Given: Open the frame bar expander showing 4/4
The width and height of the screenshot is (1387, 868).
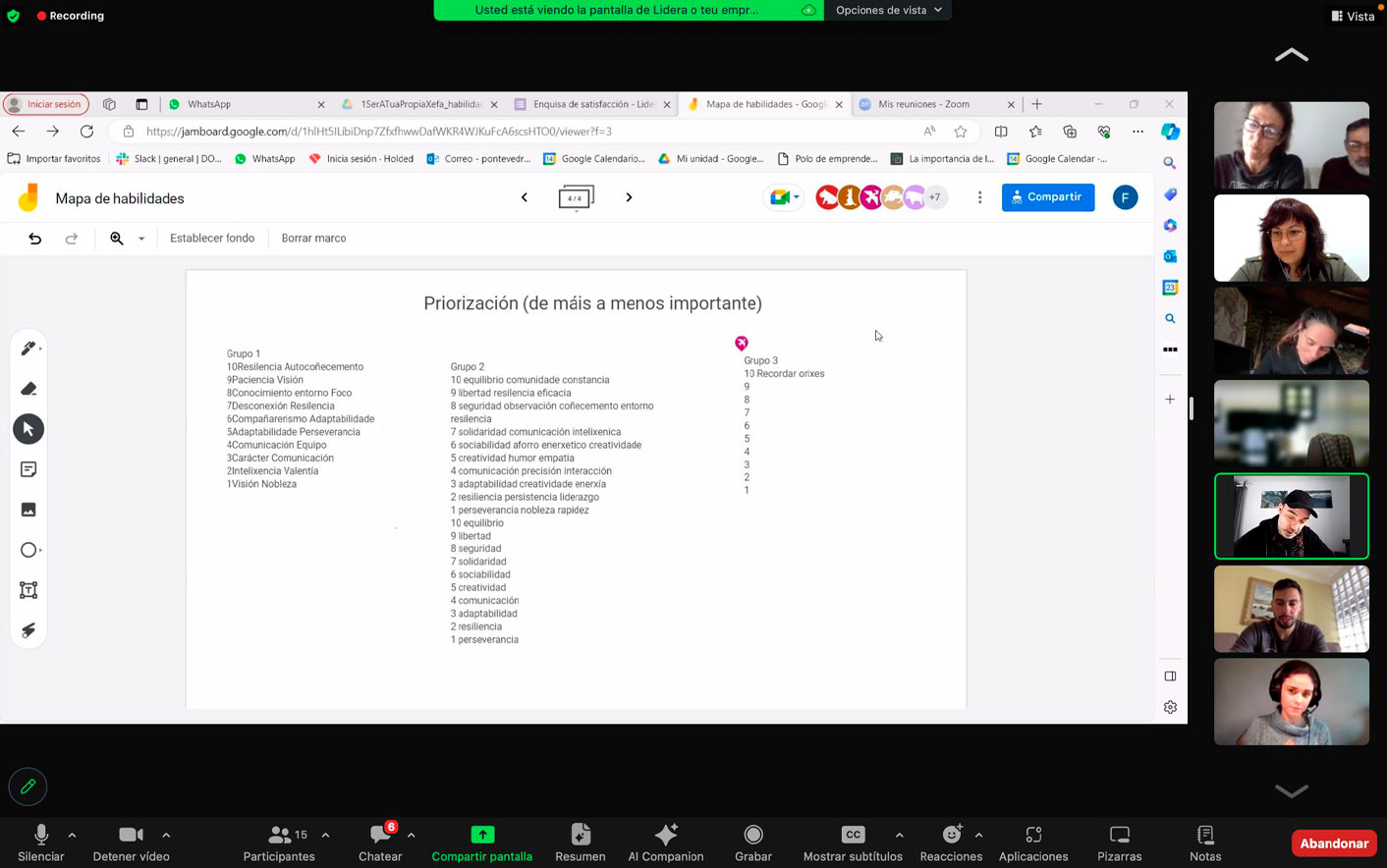Looking at the screenshot, I should click(x=576, y=198).
